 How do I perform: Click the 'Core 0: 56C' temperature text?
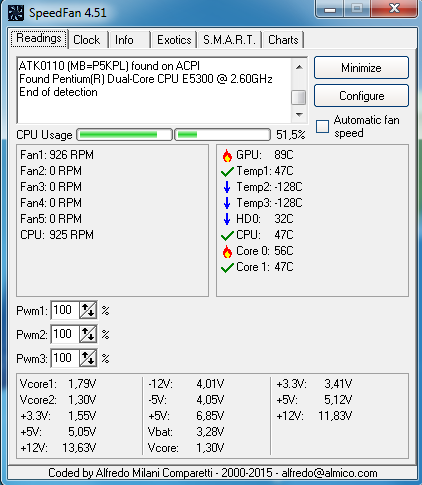click(265, 251)
